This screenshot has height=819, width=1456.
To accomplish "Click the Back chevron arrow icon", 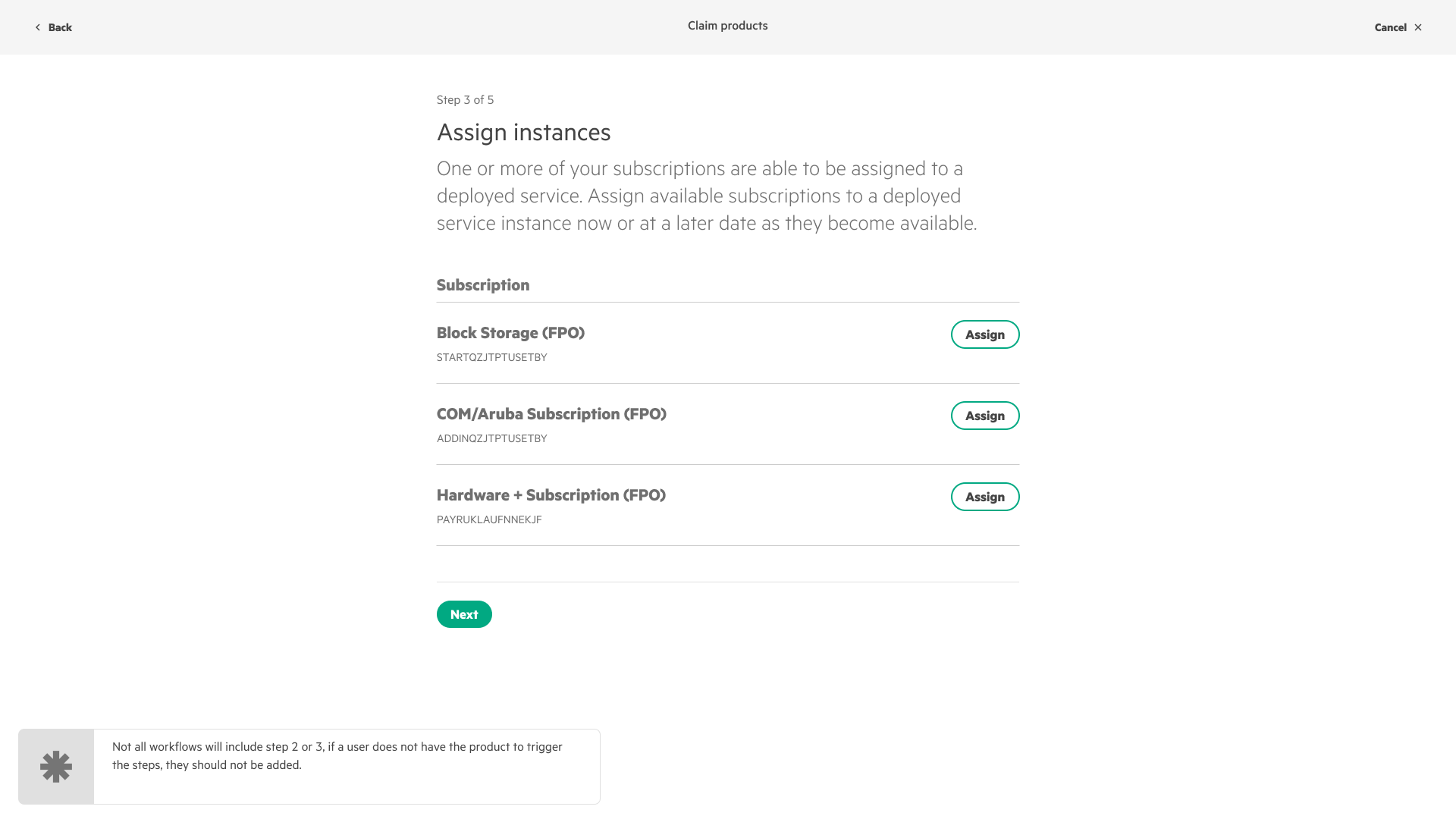I will click(37, 27).
